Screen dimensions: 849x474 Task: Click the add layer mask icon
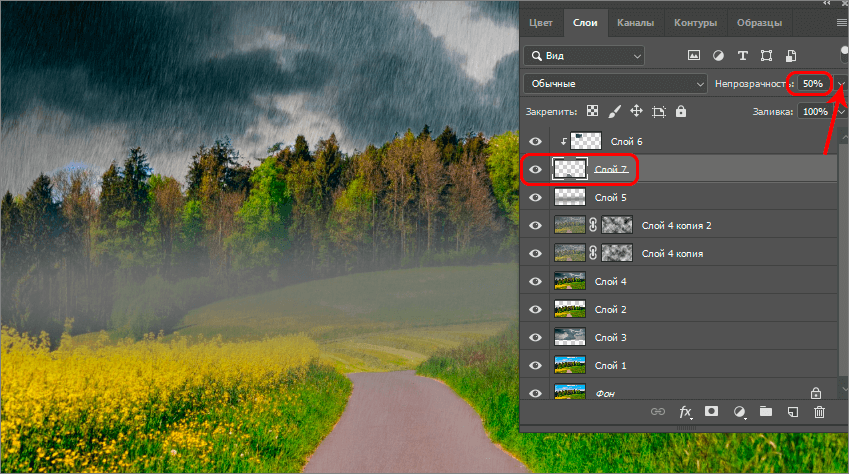[x=712, y=411]
